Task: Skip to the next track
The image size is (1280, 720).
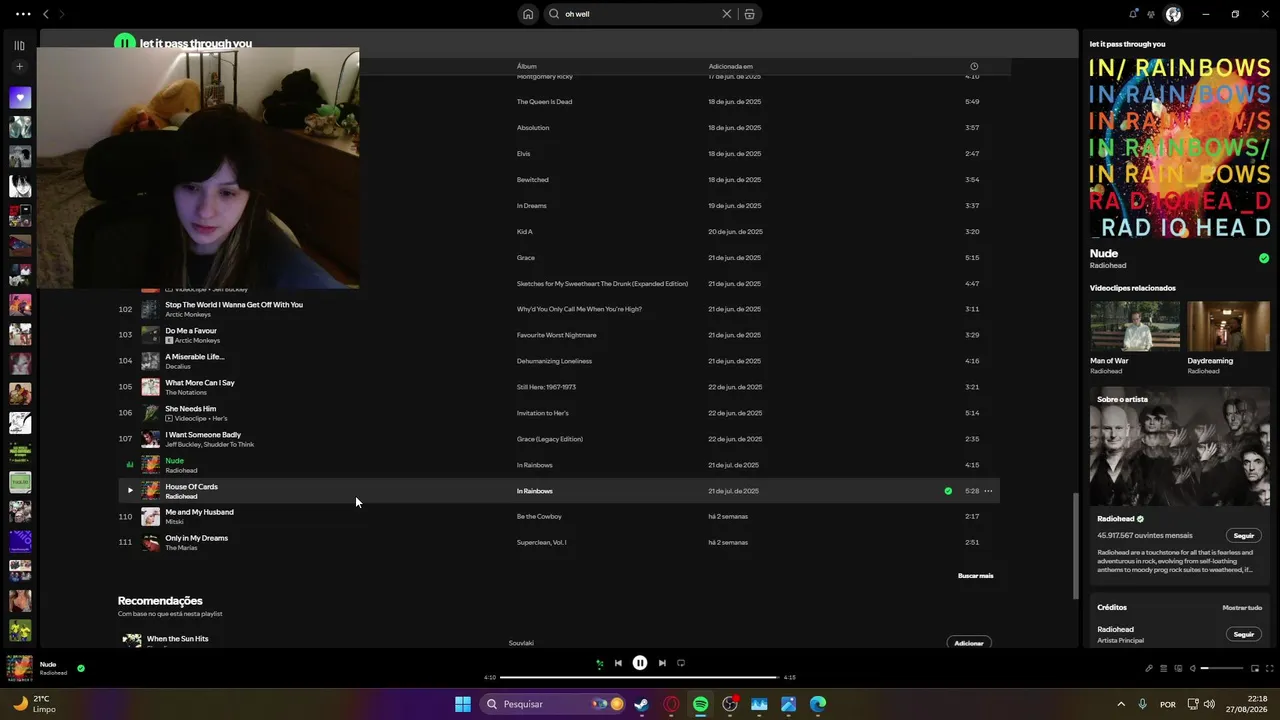Action: (x=662, y=663)
